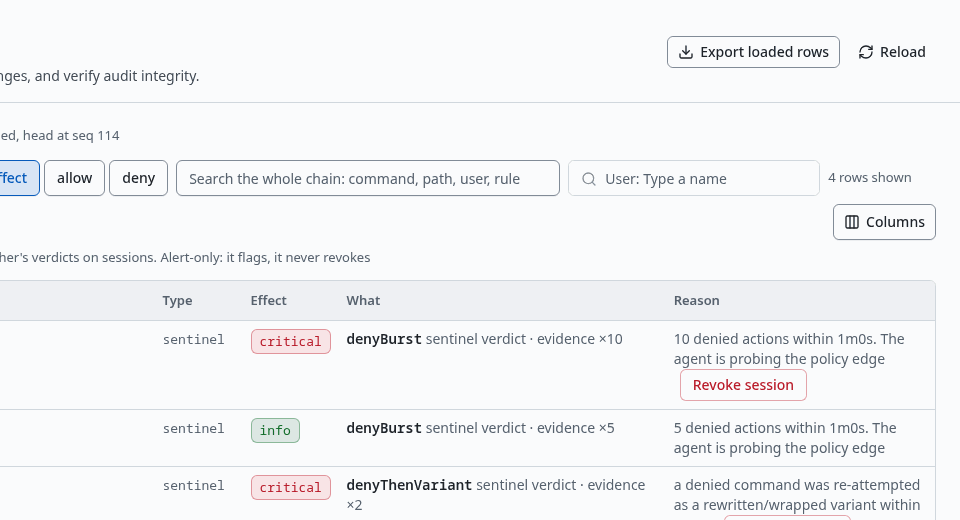Click sentinel type in info row
Image resolution: width=960 pixels, height=520 pixels.
(193, 428)
